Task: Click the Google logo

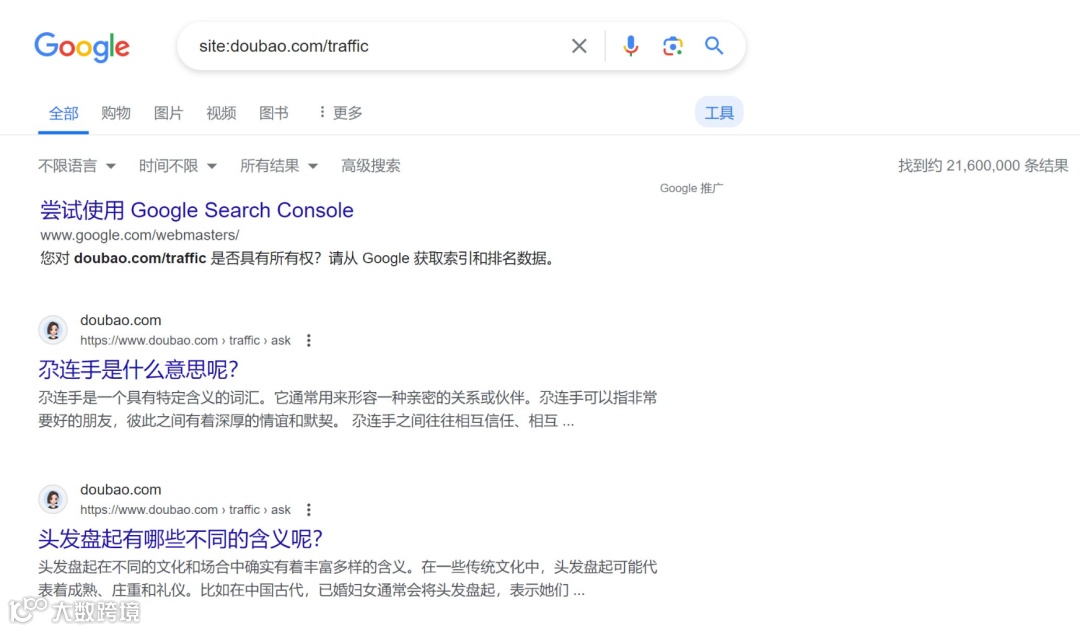Action: tap(82, 47)
